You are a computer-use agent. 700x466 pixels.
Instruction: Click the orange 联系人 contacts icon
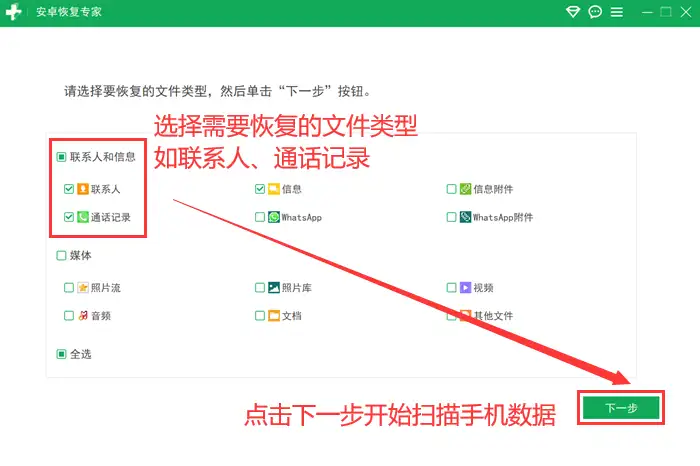click(x=83, y=189)
